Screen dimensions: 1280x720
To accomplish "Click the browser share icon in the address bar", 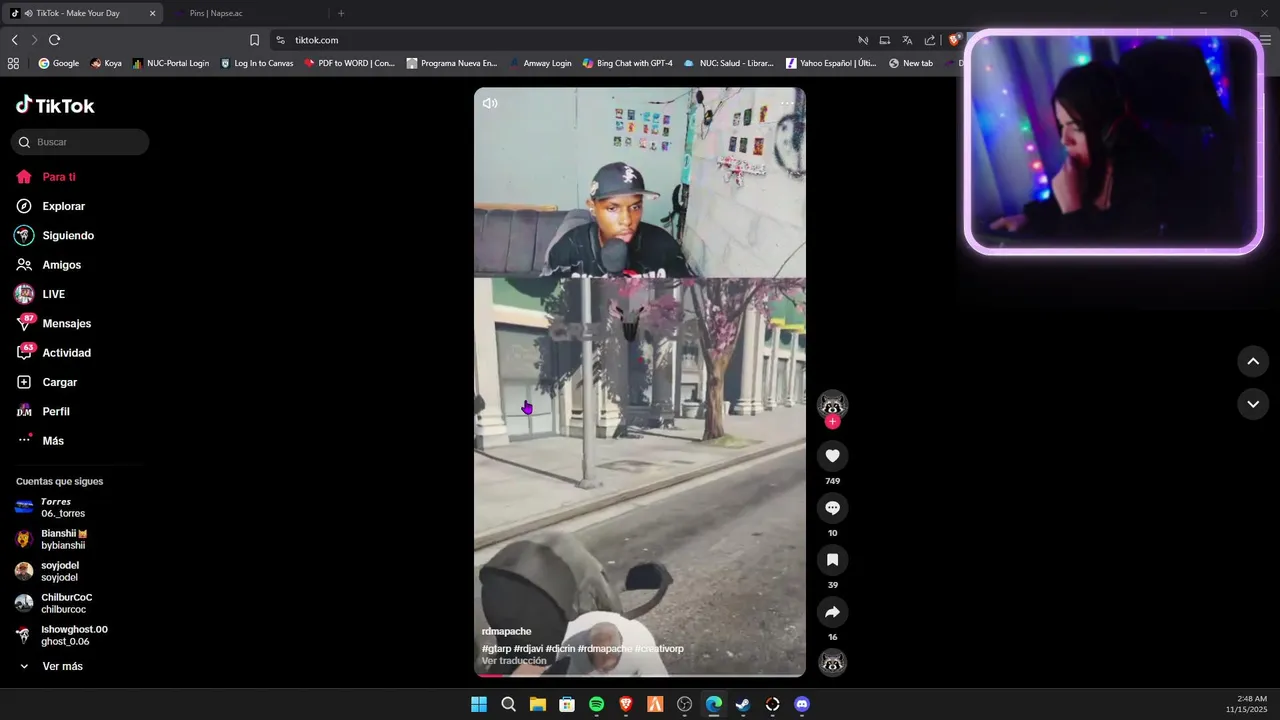I will [930, 40].
